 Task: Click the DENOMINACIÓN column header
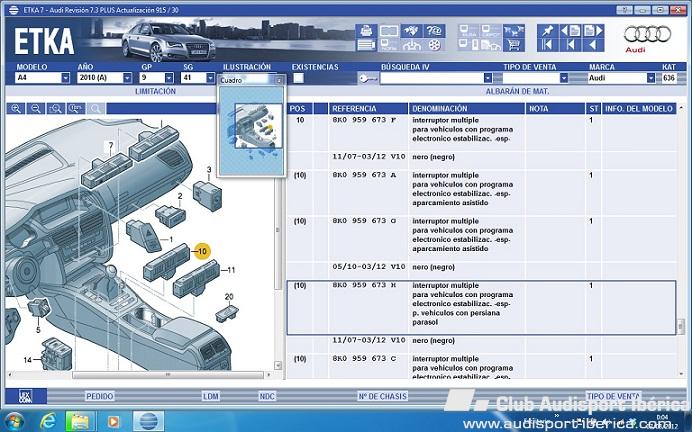coord(467,109)
